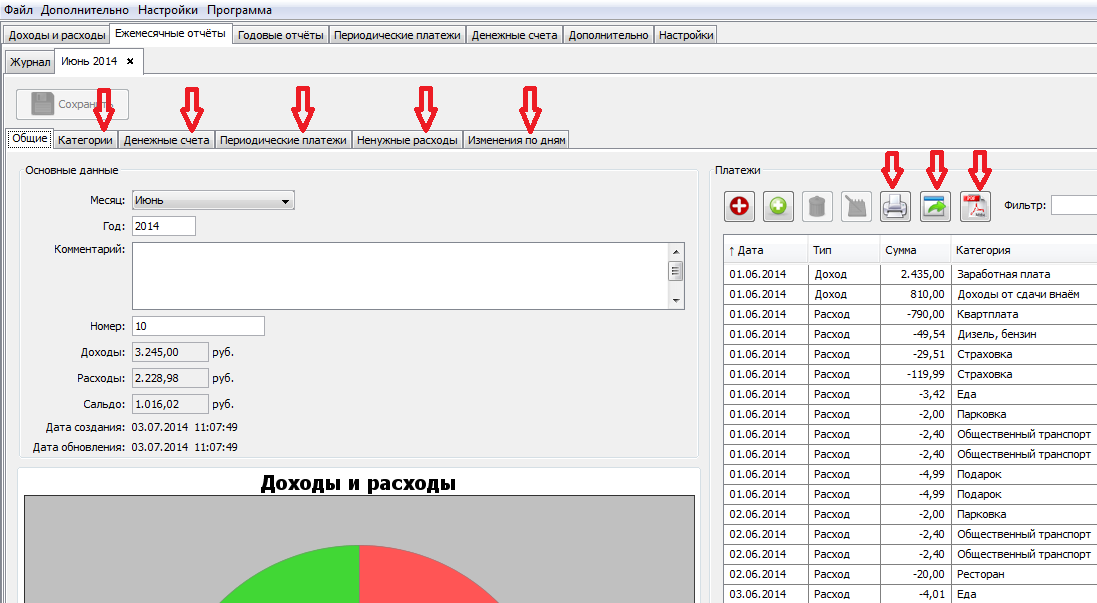Click the Фильтр input field
Screen dimensions: 1097x603
[1074, 205]
